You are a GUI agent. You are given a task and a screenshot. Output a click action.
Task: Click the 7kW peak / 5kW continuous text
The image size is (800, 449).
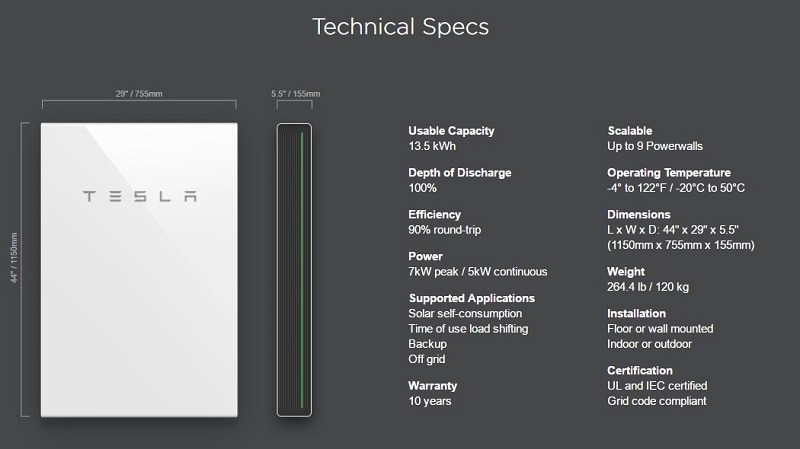coord(477,271)
